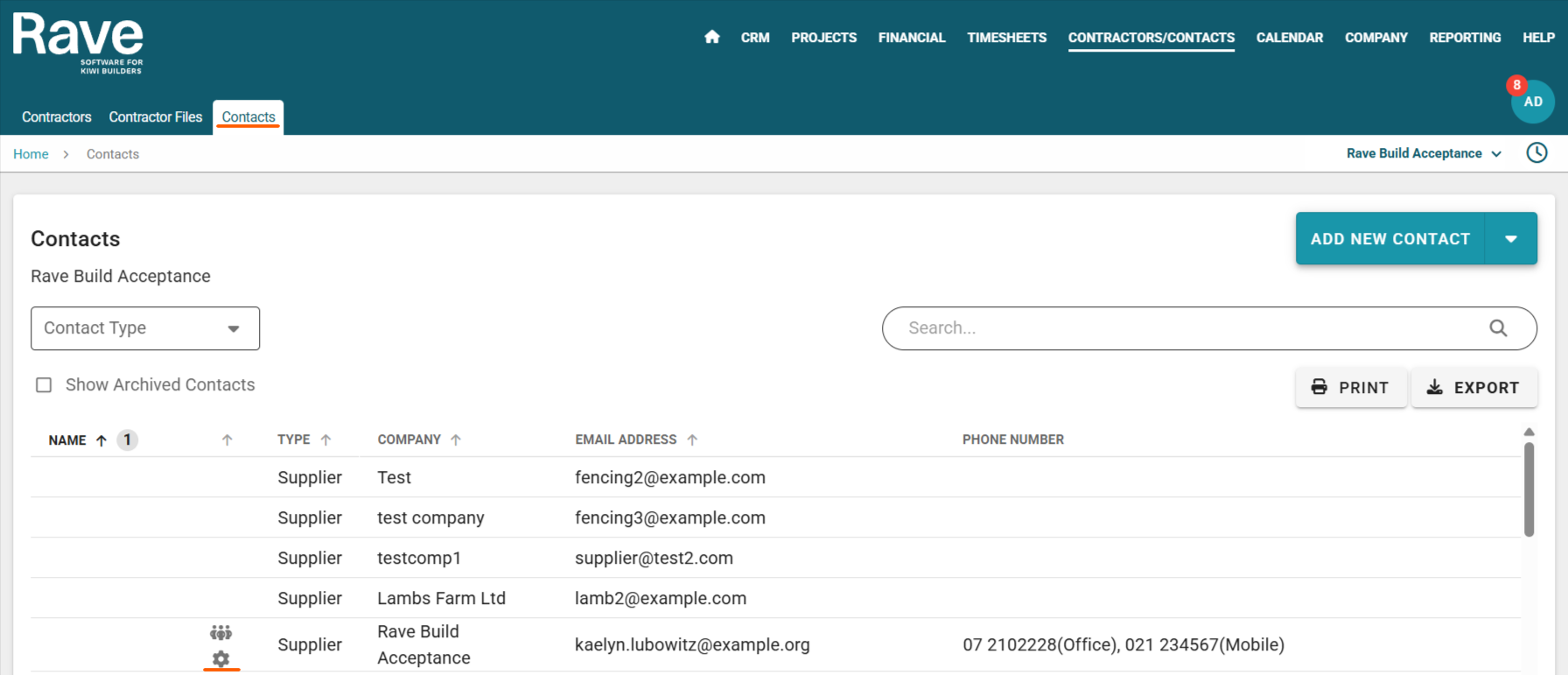1568x675 pixels.
Task: Click the NAME column sort arrow
Action: 101,440
